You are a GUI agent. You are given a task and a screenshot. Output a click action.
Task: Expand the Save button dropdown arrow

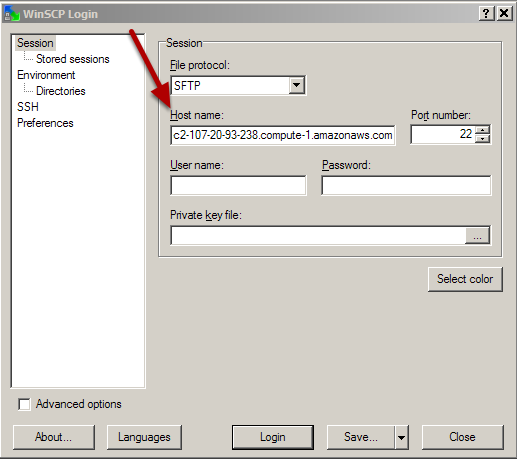coord(402,437)
